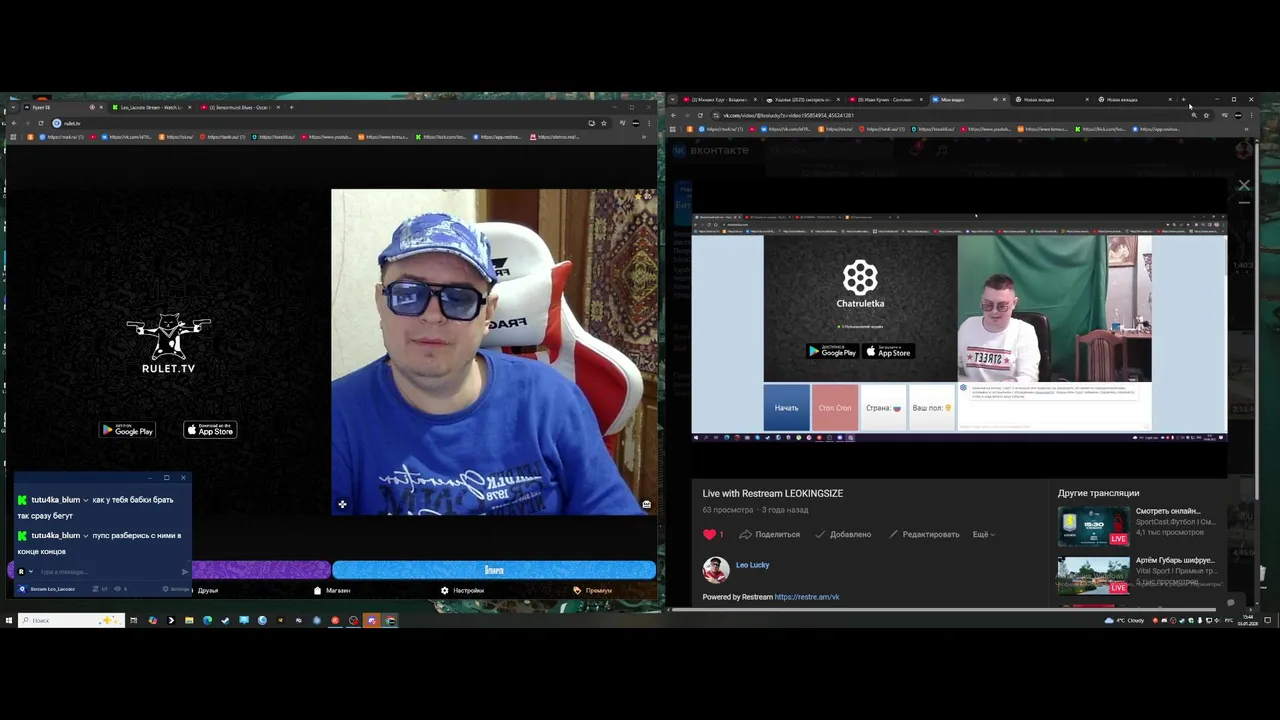Click the purple button beside chat overlay
This screenshot has width=1280, height=720.
[x=261, y=570]
